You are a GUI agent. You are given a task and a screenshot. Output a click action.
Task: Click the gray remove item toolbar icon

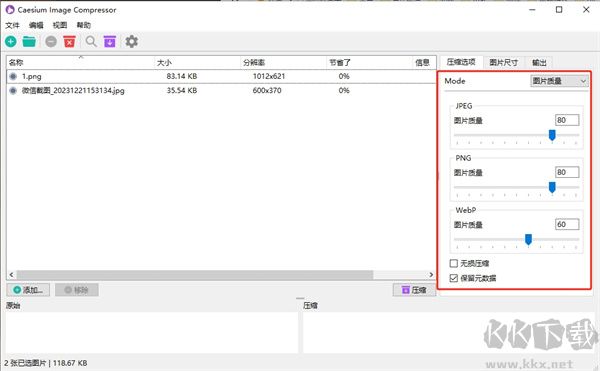(51, 41)
